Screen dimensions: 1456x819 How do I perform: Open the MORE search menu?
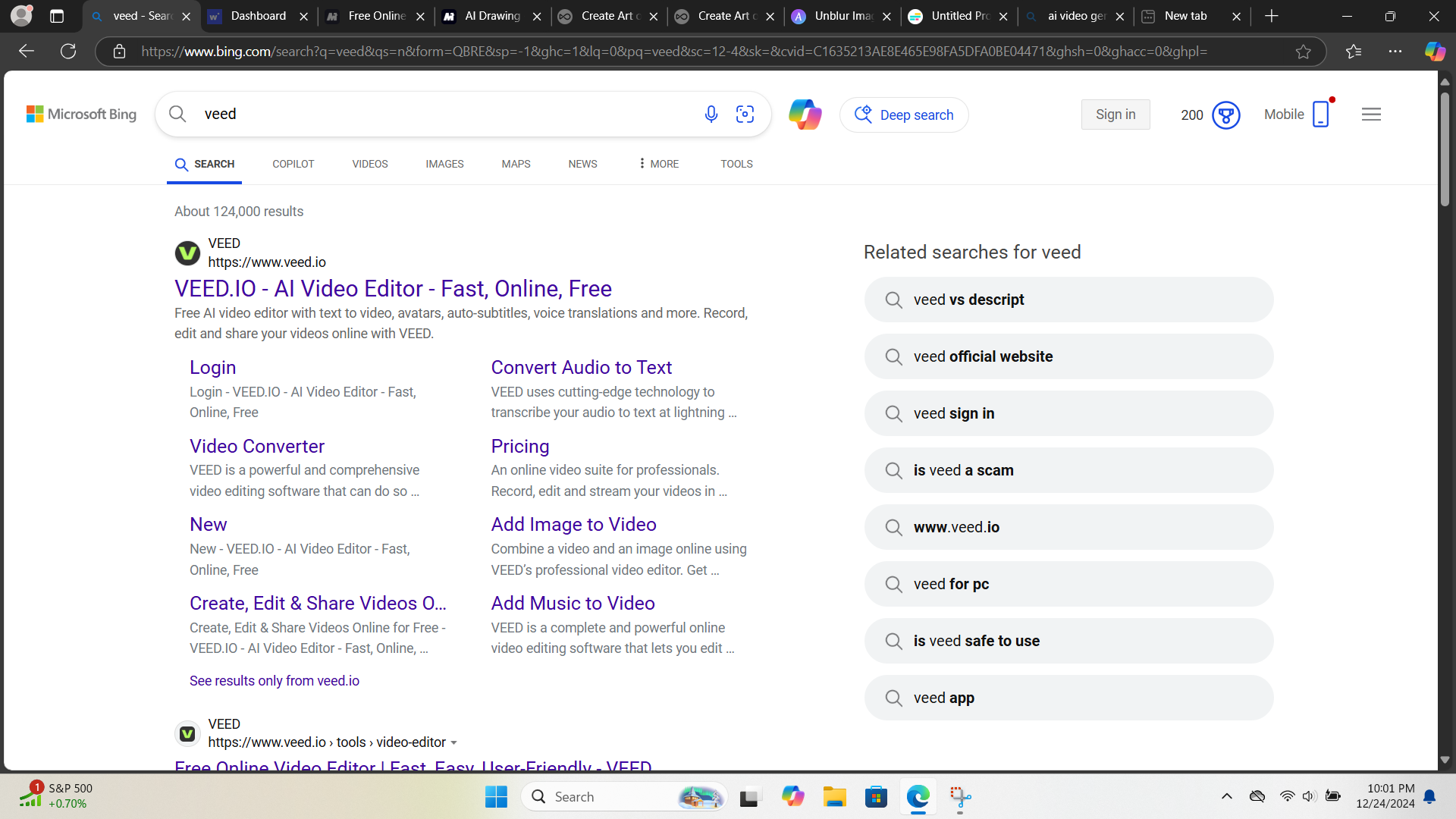(658, 164)
